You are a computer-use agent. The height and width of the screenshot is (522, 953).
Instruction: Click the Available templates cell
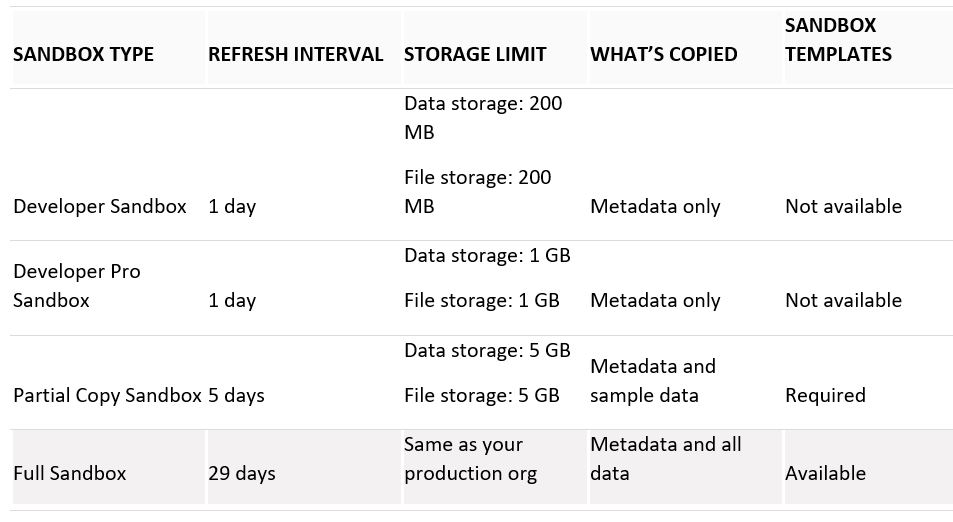825,473
